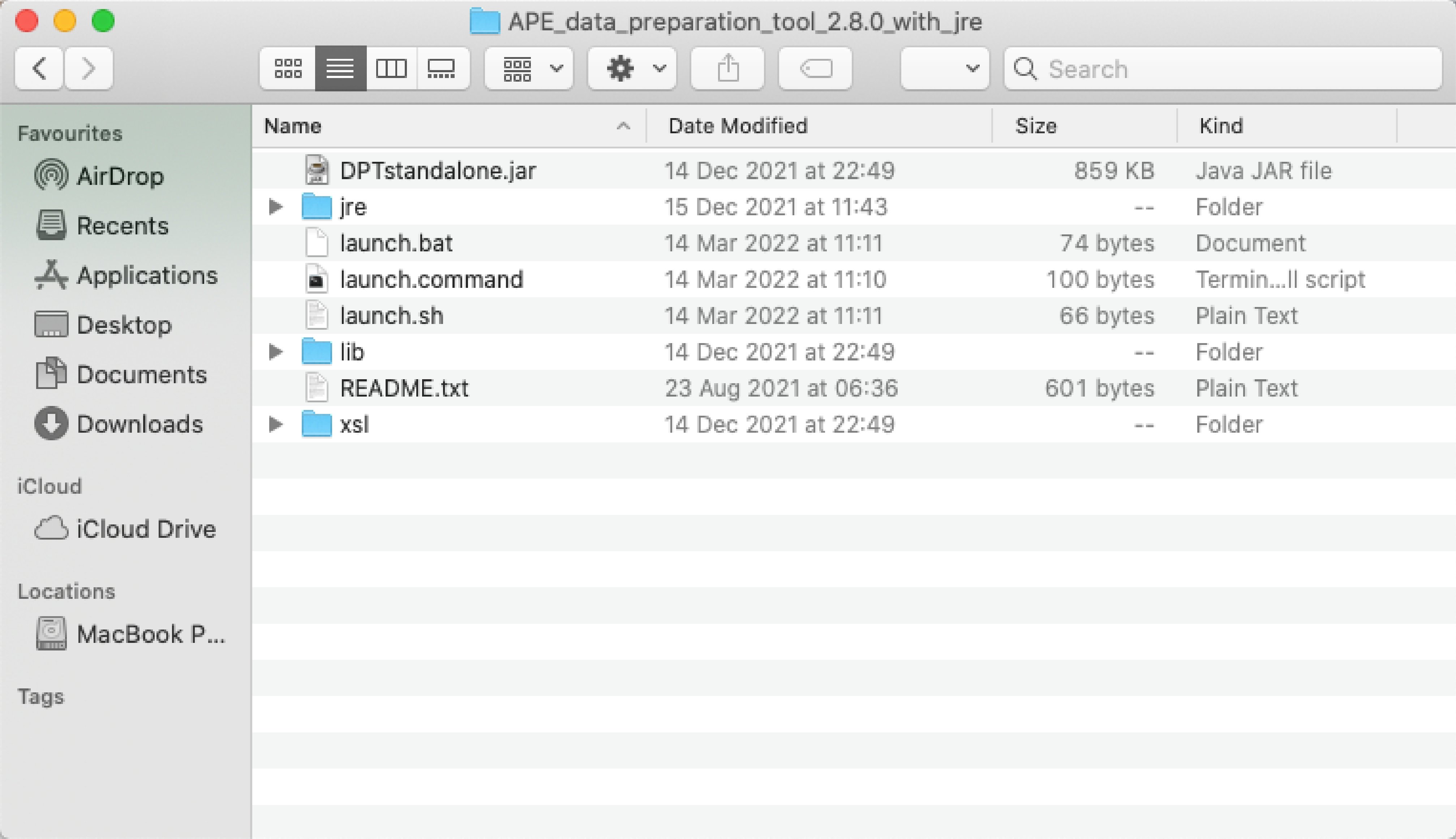Click the Share toolbar button

728,69
